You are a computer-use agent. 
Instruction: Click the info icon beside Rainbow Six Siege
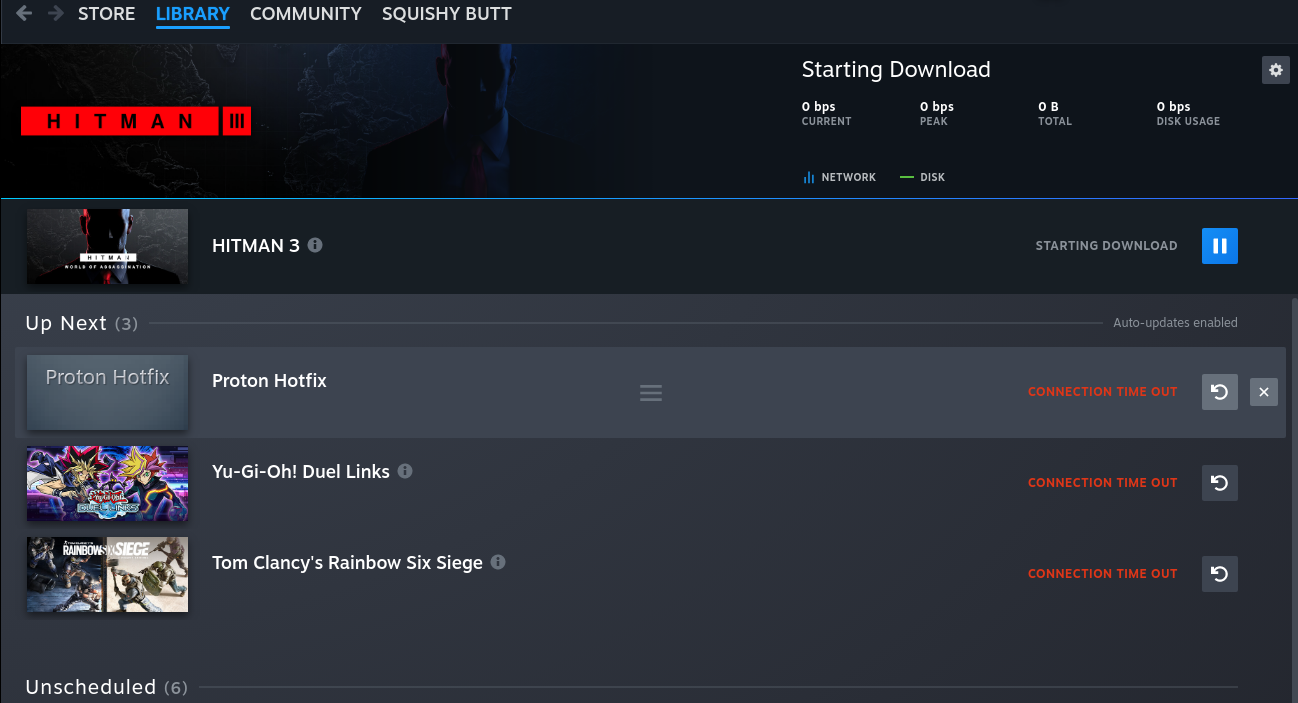(497, 562)
